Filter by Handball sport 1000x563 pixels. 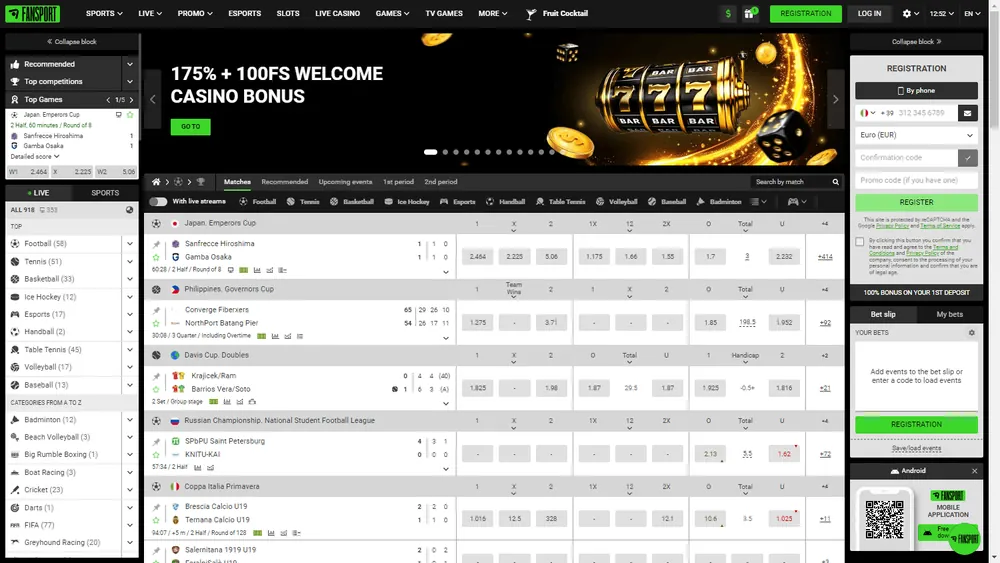coord(505,201)
